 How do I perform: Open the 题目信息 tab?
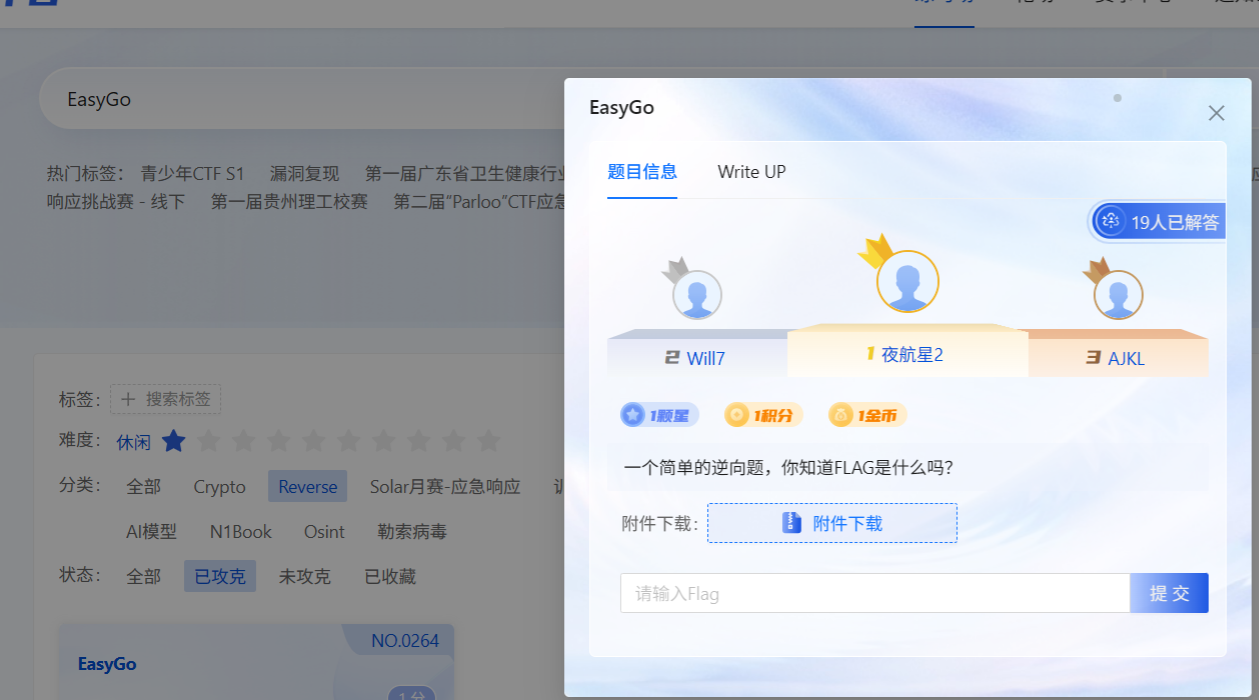point(642,172)
